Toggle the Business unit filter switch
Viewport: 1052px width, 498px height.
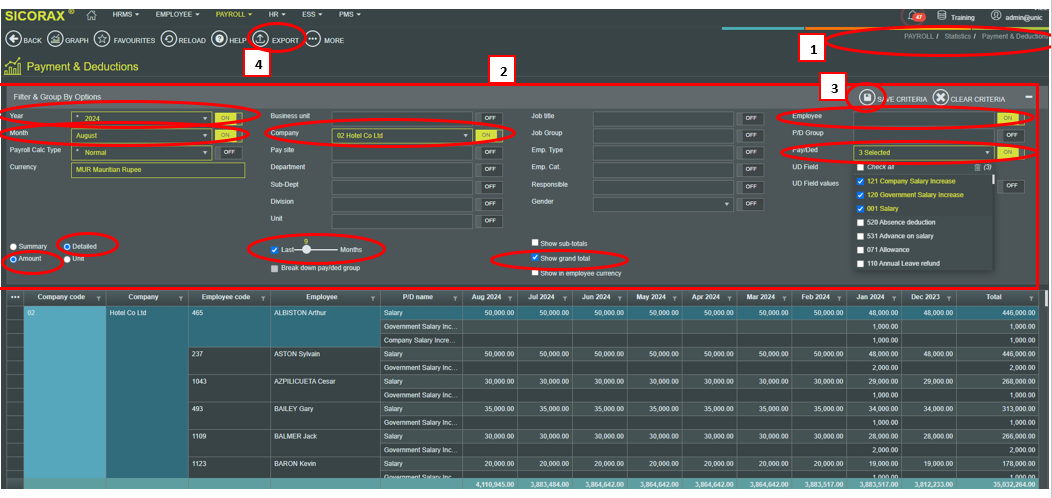coord(490,118)
